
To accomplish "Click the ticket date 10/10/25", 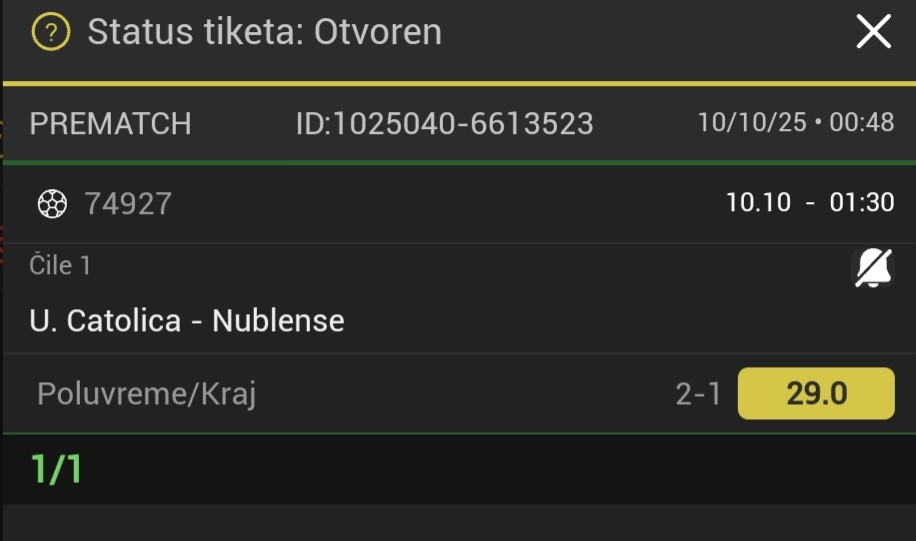I will pyautogui.click(x=752, y=123).
